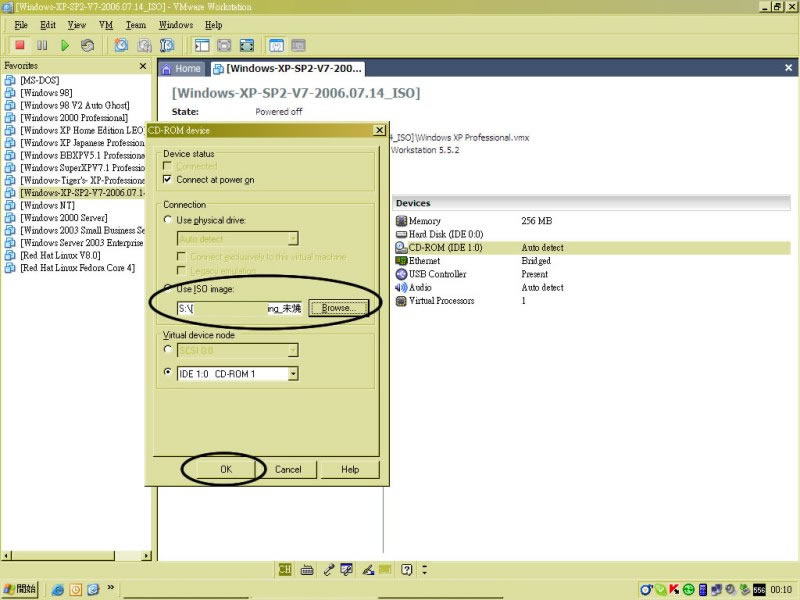Click the Hard Disk (IDE 0:0) device icon

402,234
